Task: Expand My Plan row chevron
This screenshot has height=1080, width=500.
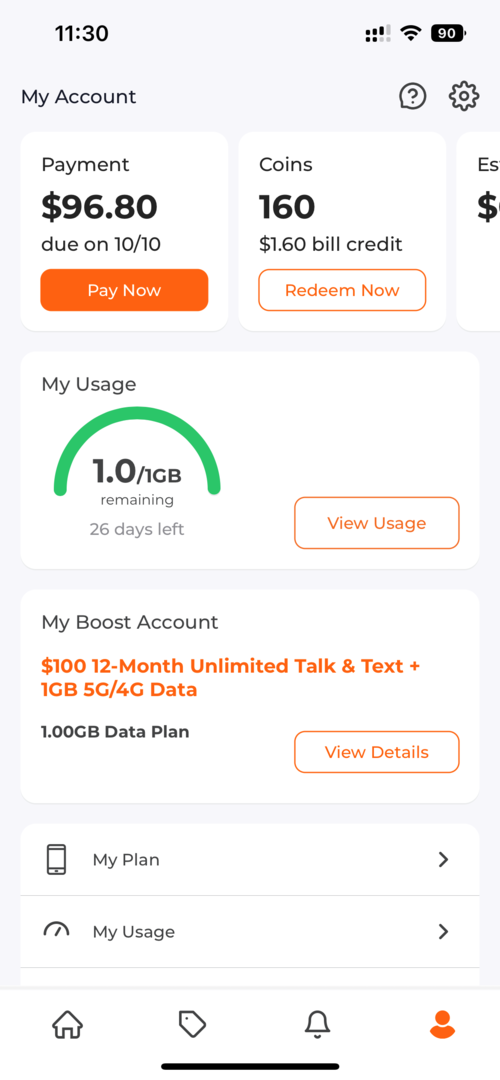Action: [x=444, y=860]
